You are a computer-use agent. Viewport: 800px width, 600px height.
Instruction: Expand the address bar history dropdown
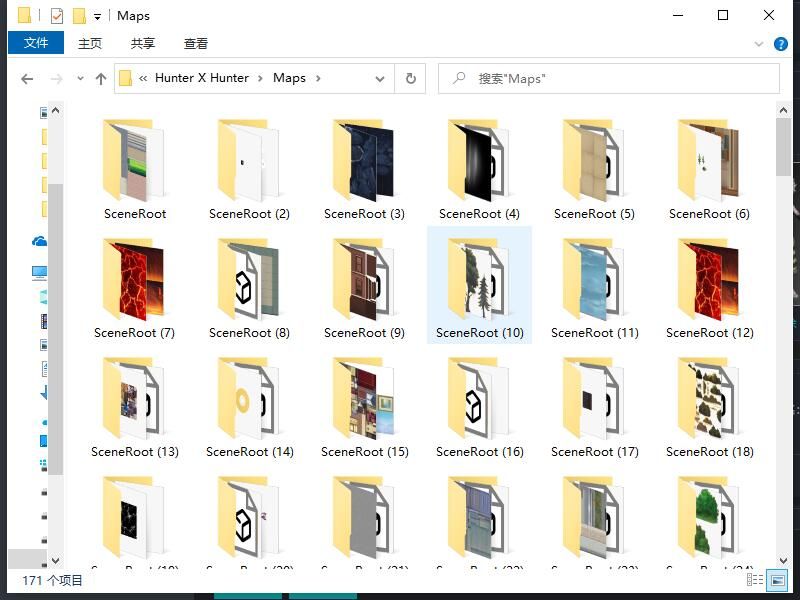click(x=380, y=79)
